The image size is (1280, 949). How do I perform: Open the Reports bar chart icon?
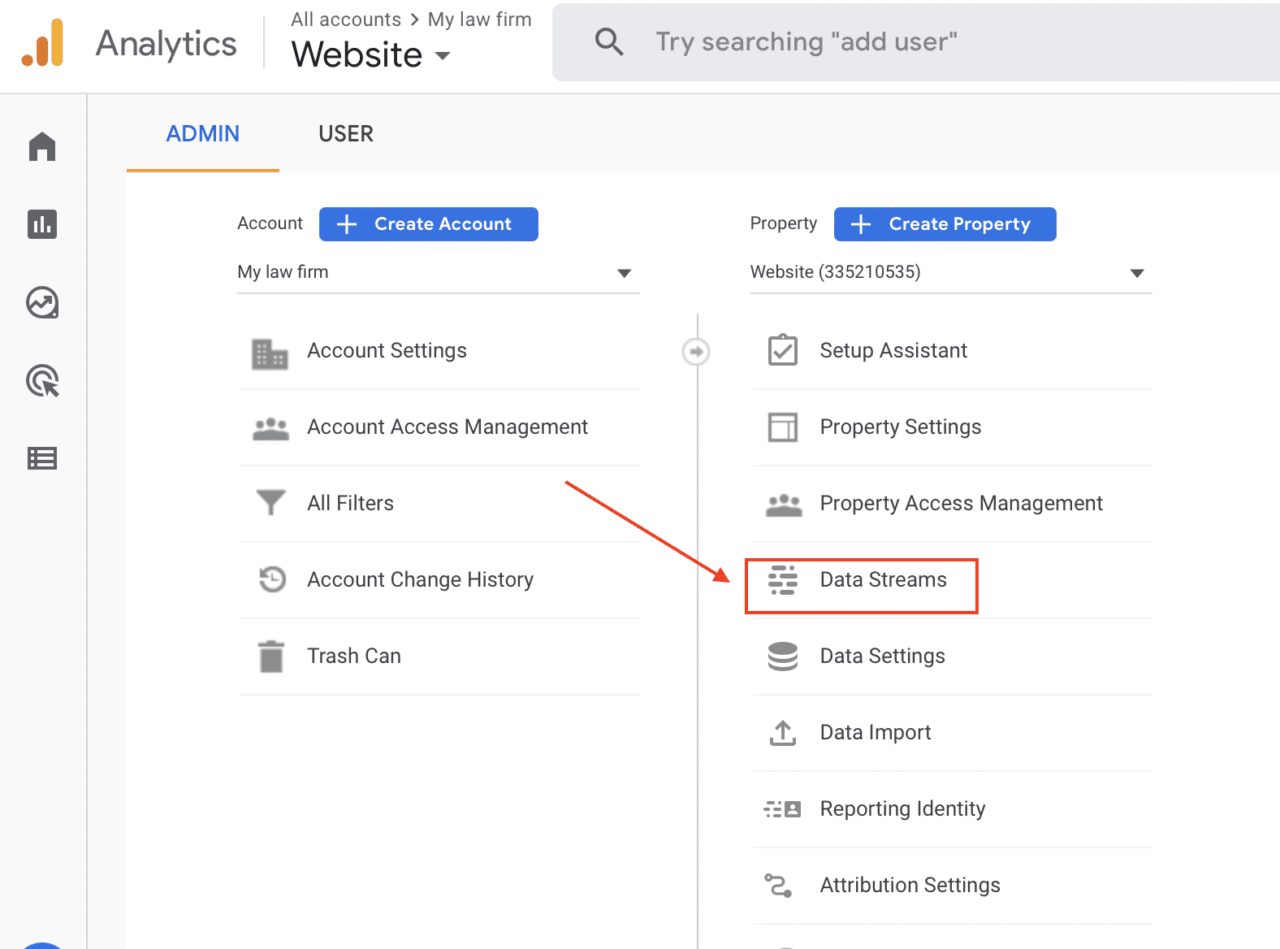click(43, 224)
